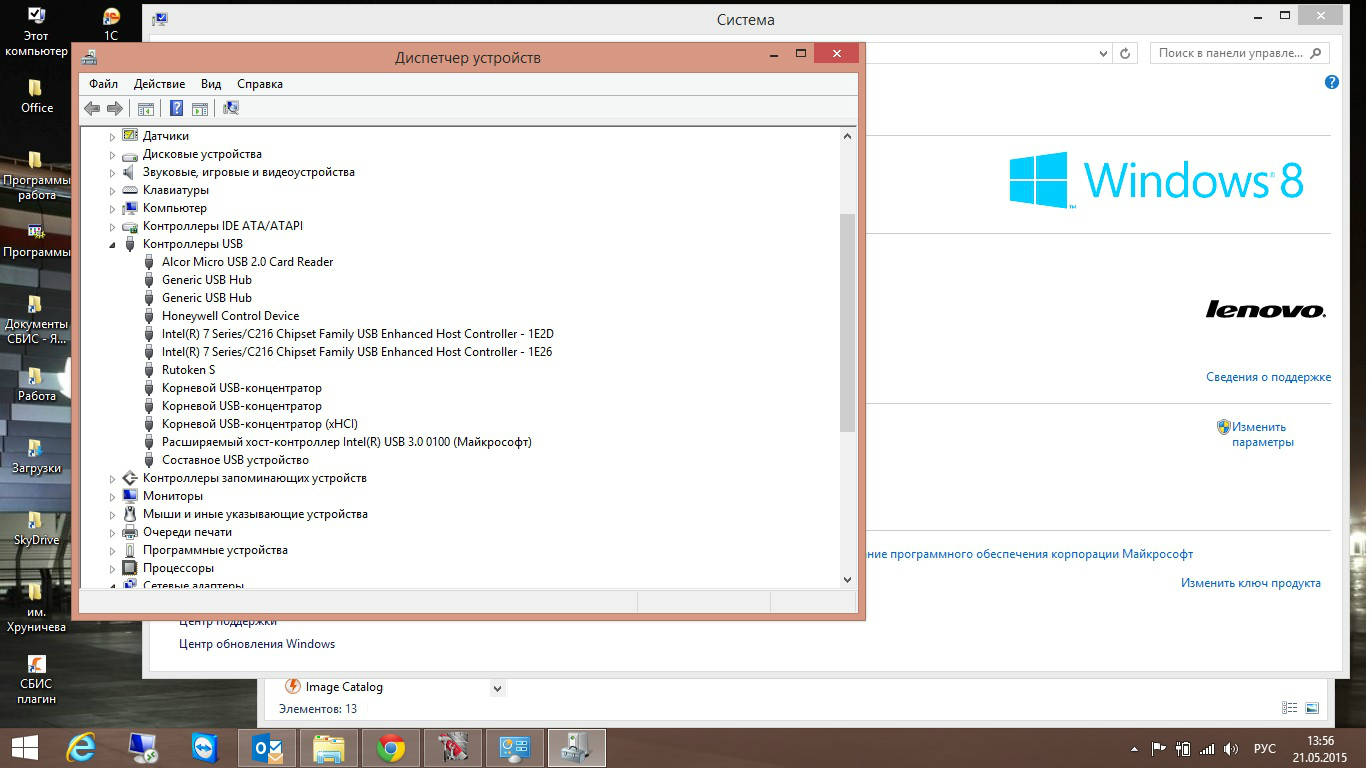Click the Изменить параметры link
The image size is (1372, 784).
1261,434
